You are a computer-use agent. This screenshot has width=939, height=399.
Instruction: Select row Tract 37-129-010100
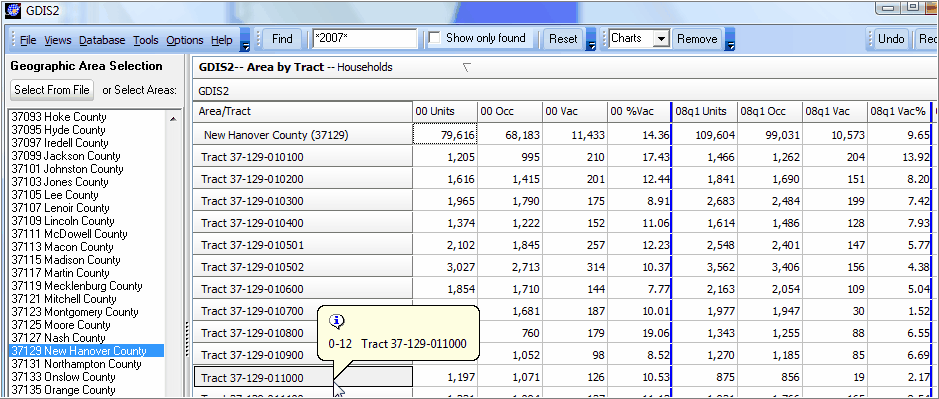302,157
